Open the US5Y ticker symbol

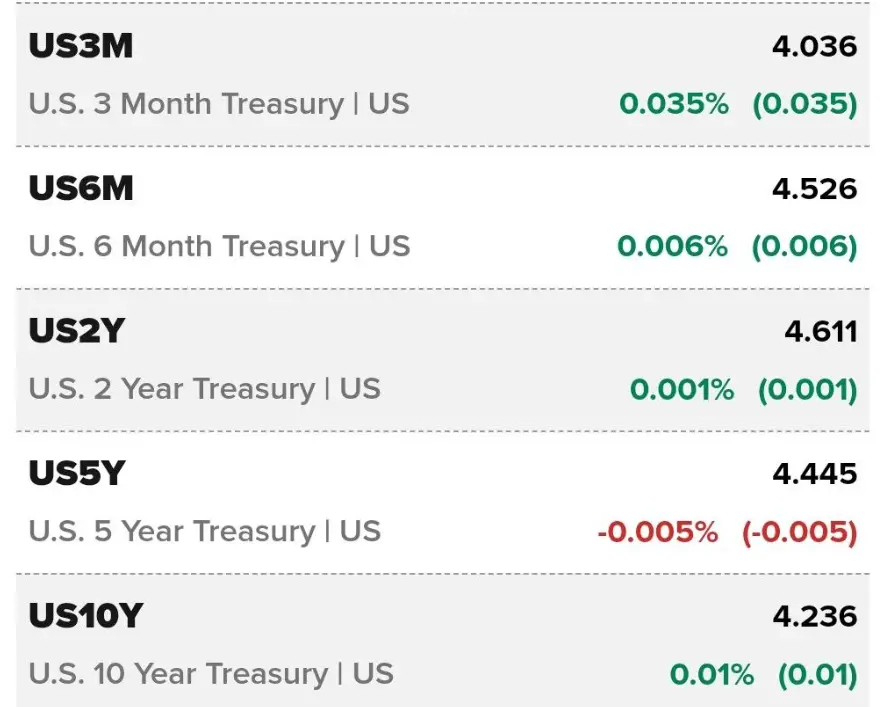(x=76, y=473)
